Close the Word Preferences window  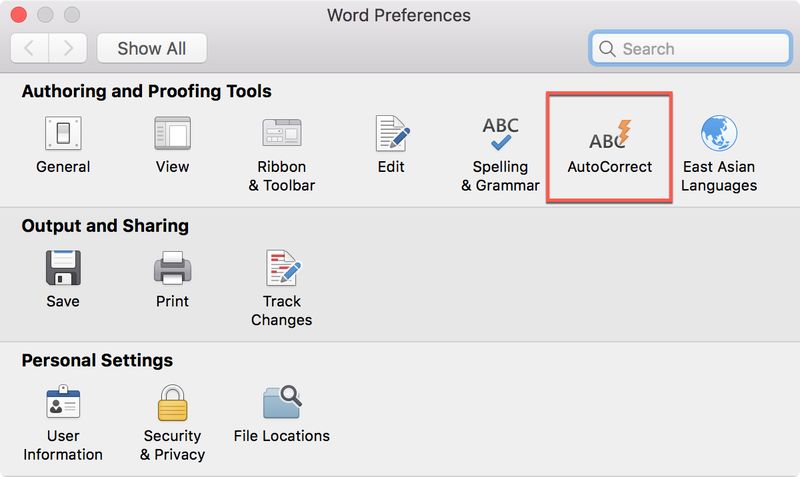point(18,15)
